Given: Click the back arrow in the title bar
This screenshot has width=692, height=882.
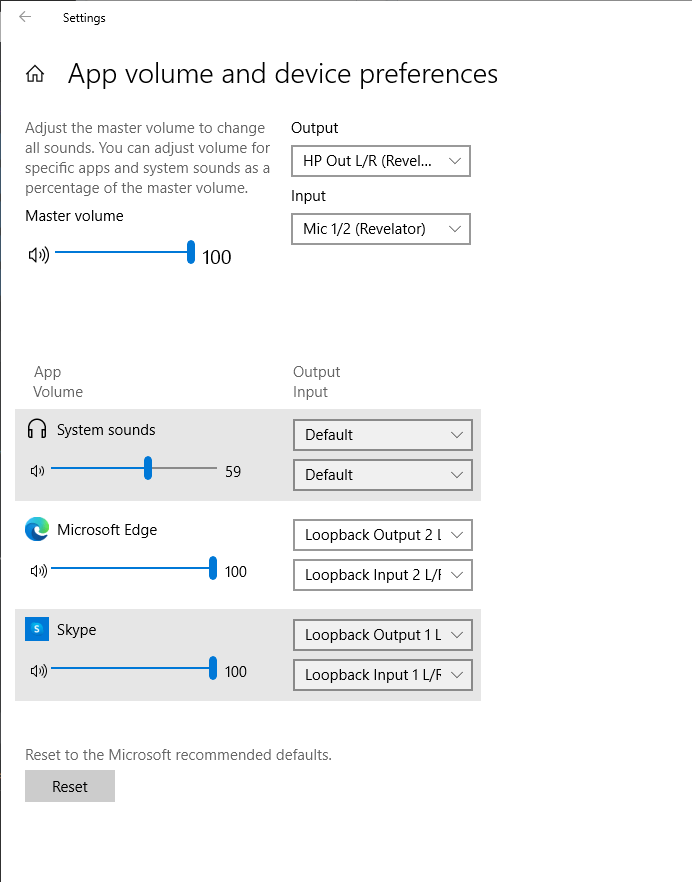Looking at the screenshot, I should pyautogui.click(x=23, y=17).
